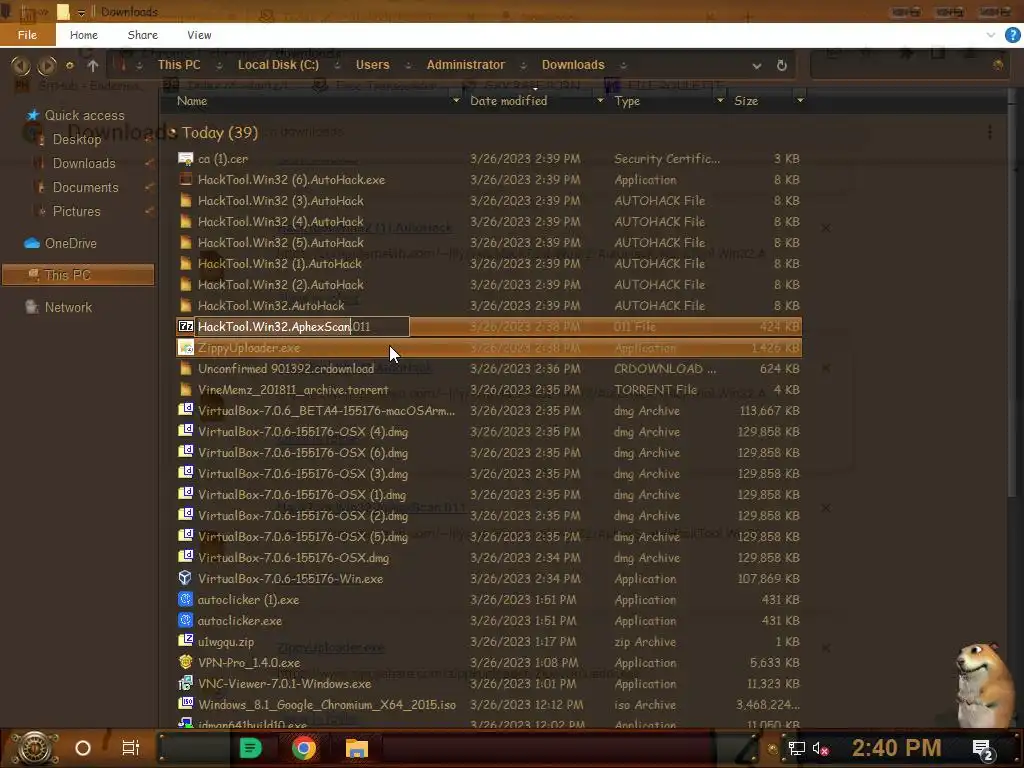This screenshot has width=1024, height=768.
Task: Open the Size column filter dropdown
Action: click(x=799, y=100)
